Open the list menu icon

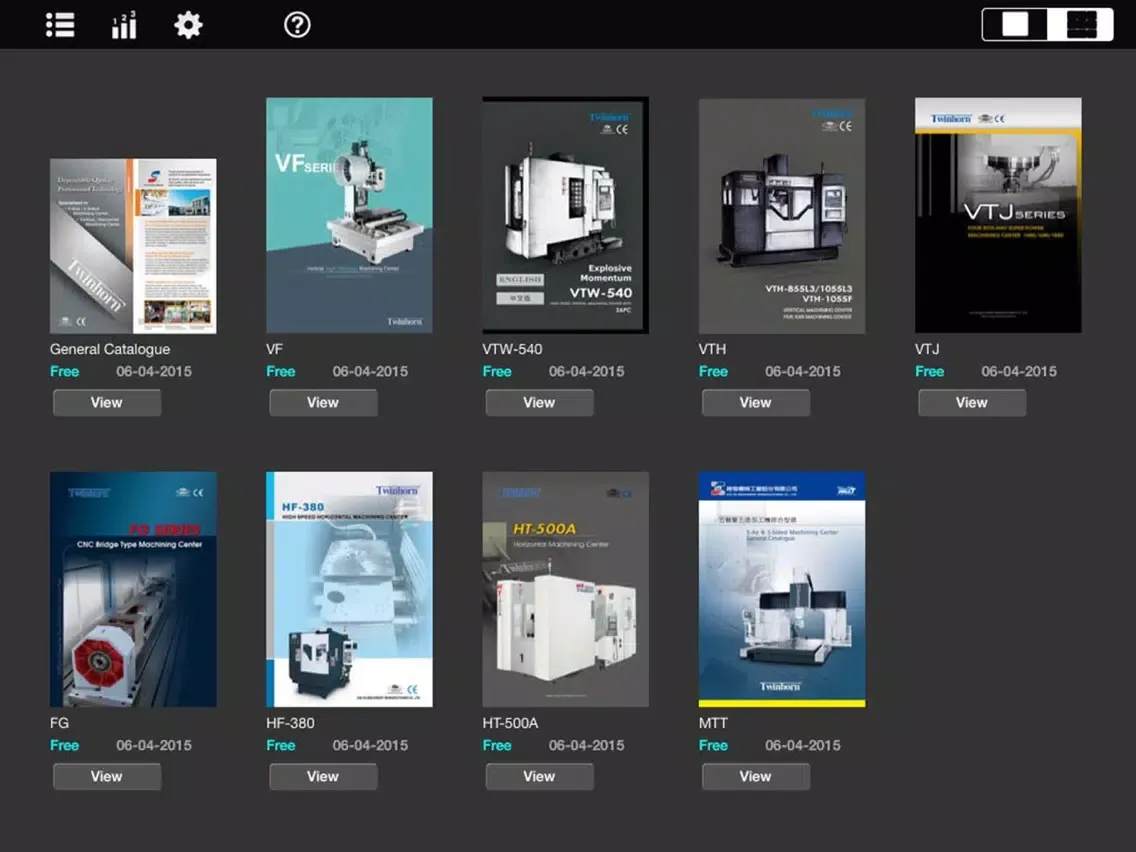[x=60, y=25]
